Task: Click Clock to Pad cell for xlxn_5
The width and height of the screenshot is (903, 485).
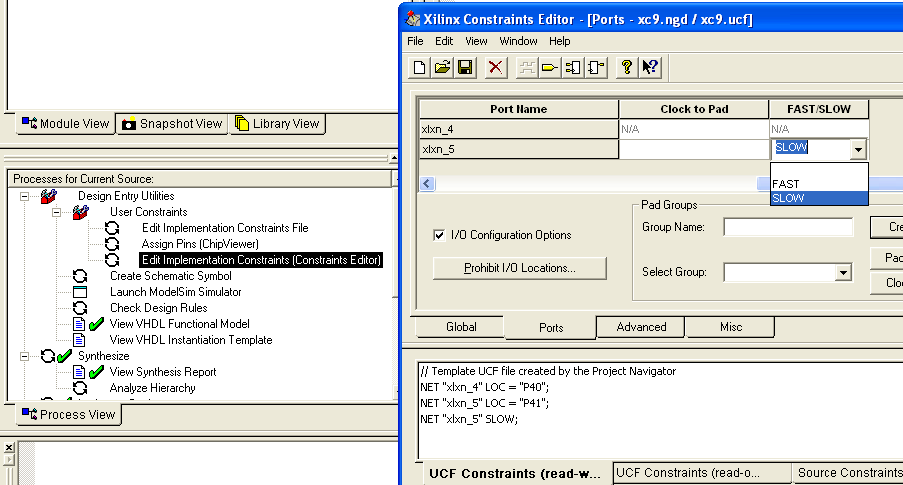Action: tap(694, 150)
